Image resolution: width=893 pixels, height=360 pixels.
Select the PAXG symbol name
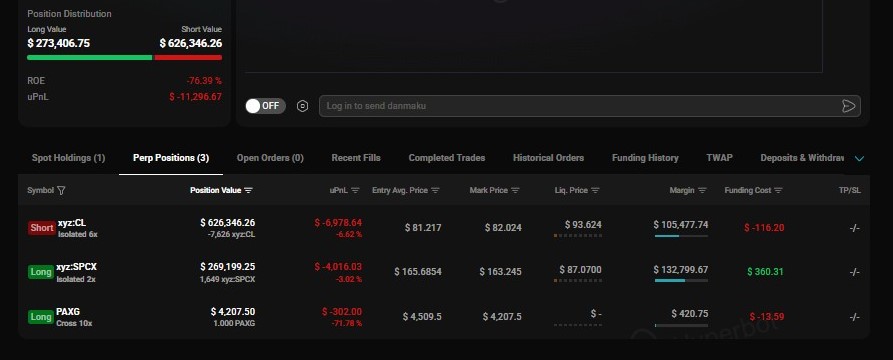(x=68, y=312)
